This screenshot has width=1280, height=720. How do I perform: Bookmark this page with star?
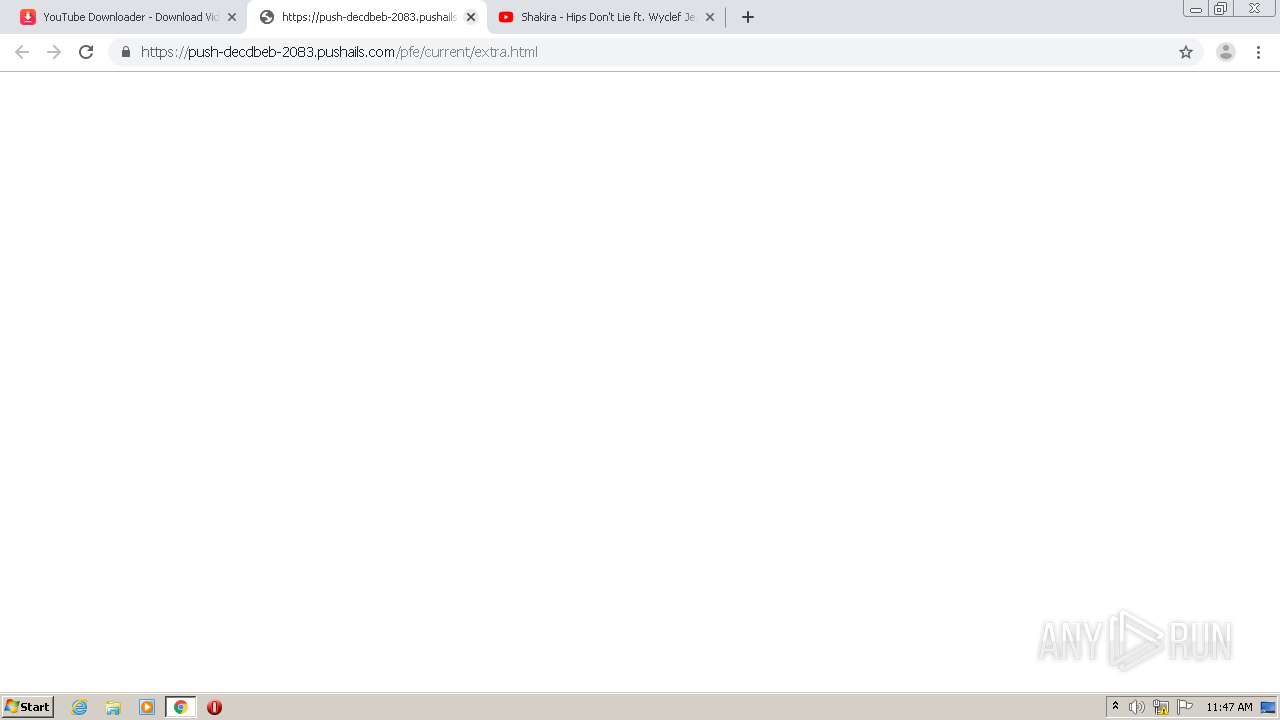[1186, 52]
